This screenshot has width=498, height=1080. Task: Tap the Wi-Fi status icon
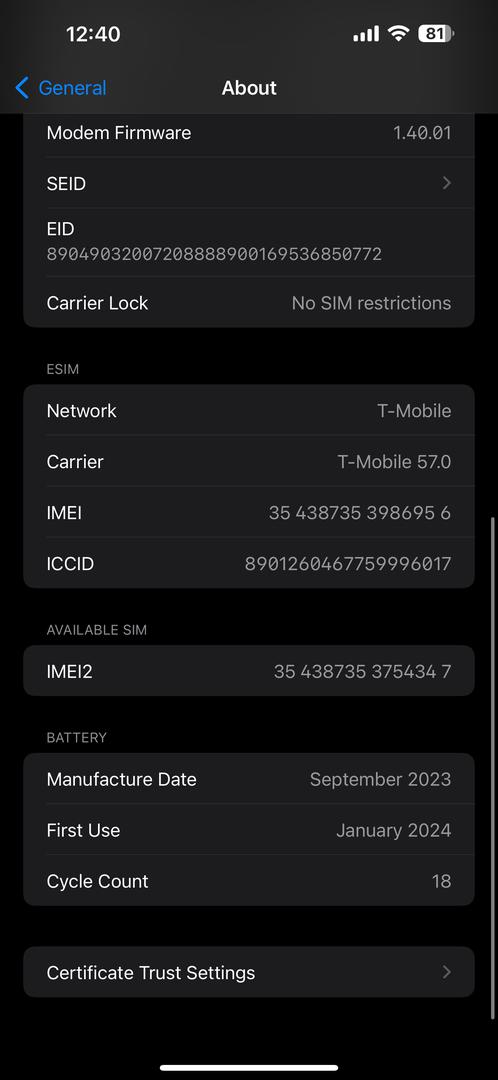[398, 33]
